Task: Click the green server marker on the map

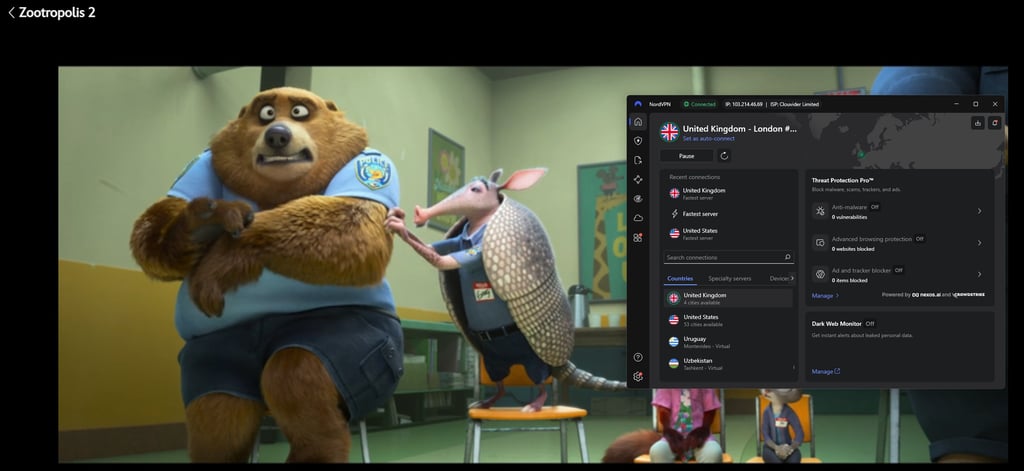Action: [x=860, y=154]
